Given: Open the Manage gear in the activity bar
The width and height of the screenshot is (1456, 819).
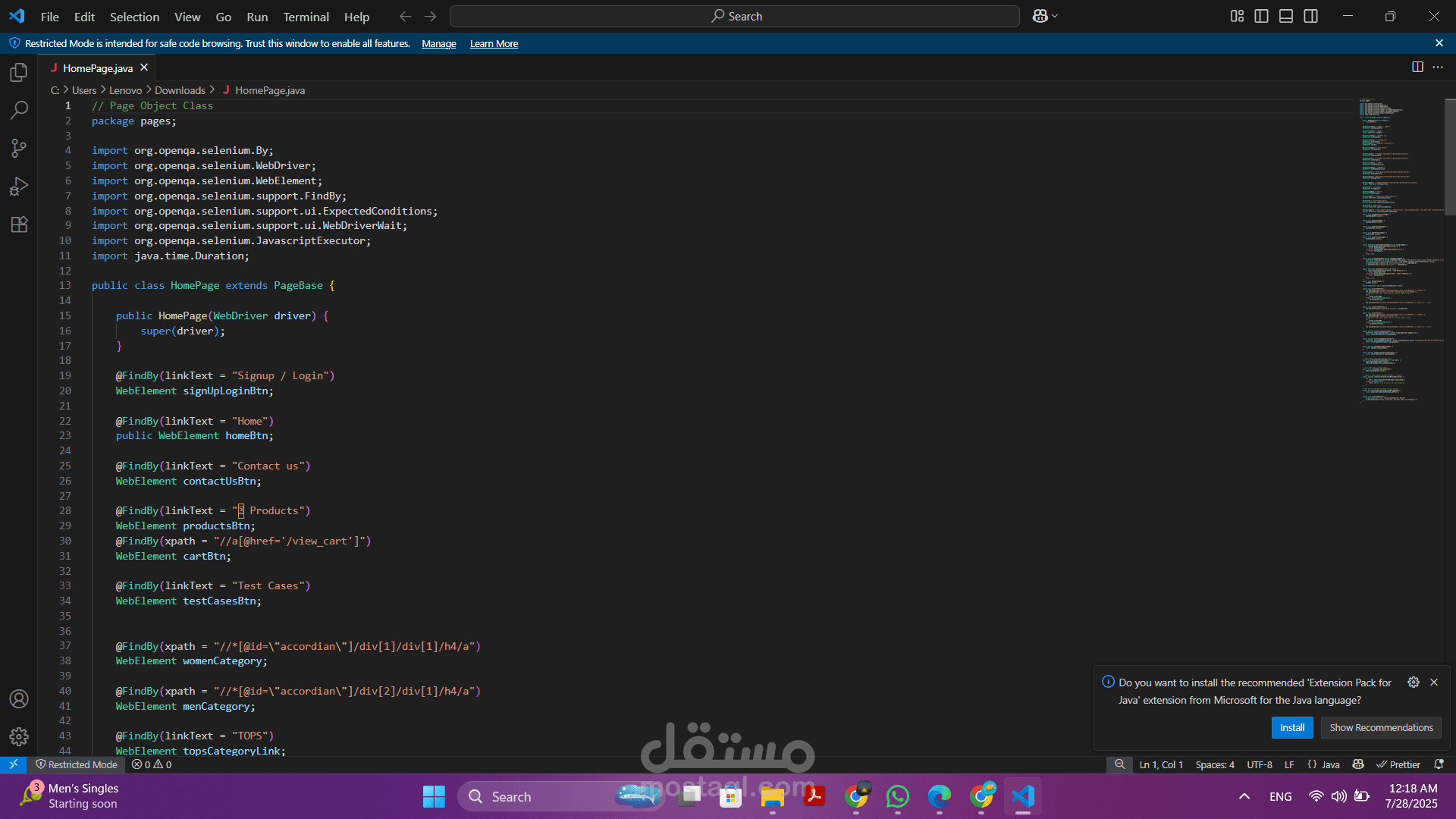Looking at the screenshot, I should (19, 736).
